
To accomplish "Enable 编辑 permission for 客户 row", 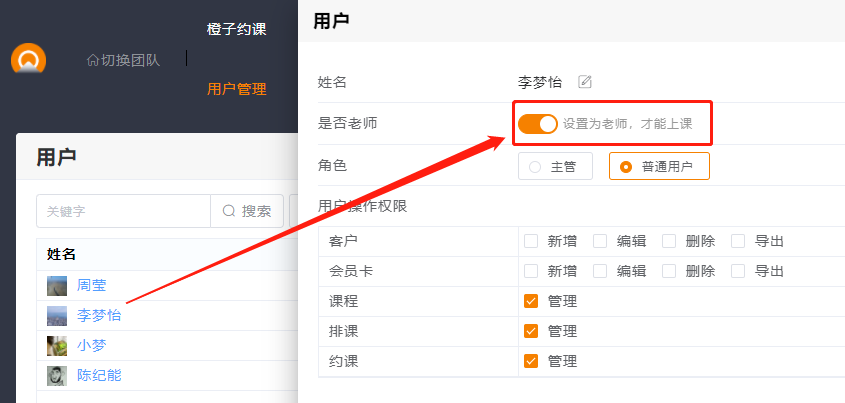I will [x=600, y=241].
